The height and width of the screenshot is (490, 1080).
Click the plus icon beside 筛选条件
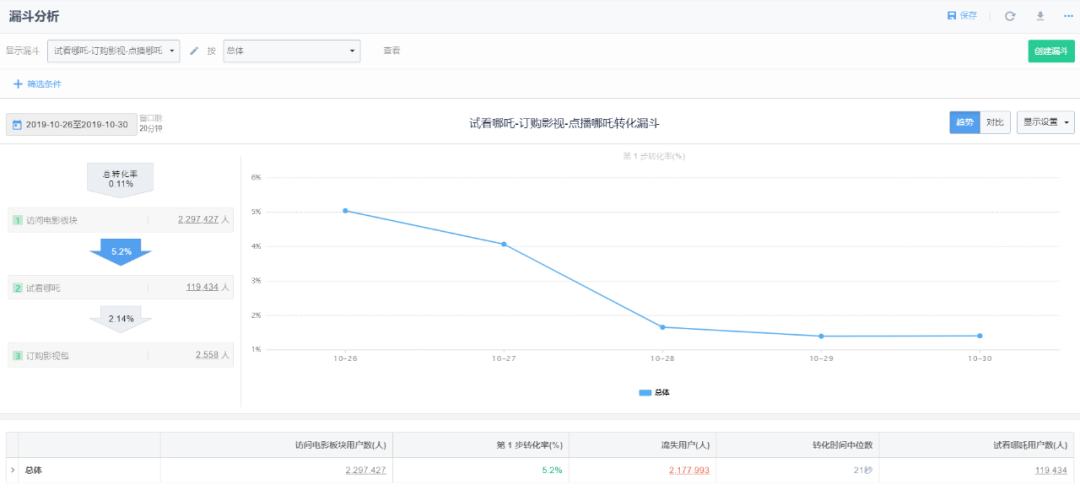[x=17, y=84]
